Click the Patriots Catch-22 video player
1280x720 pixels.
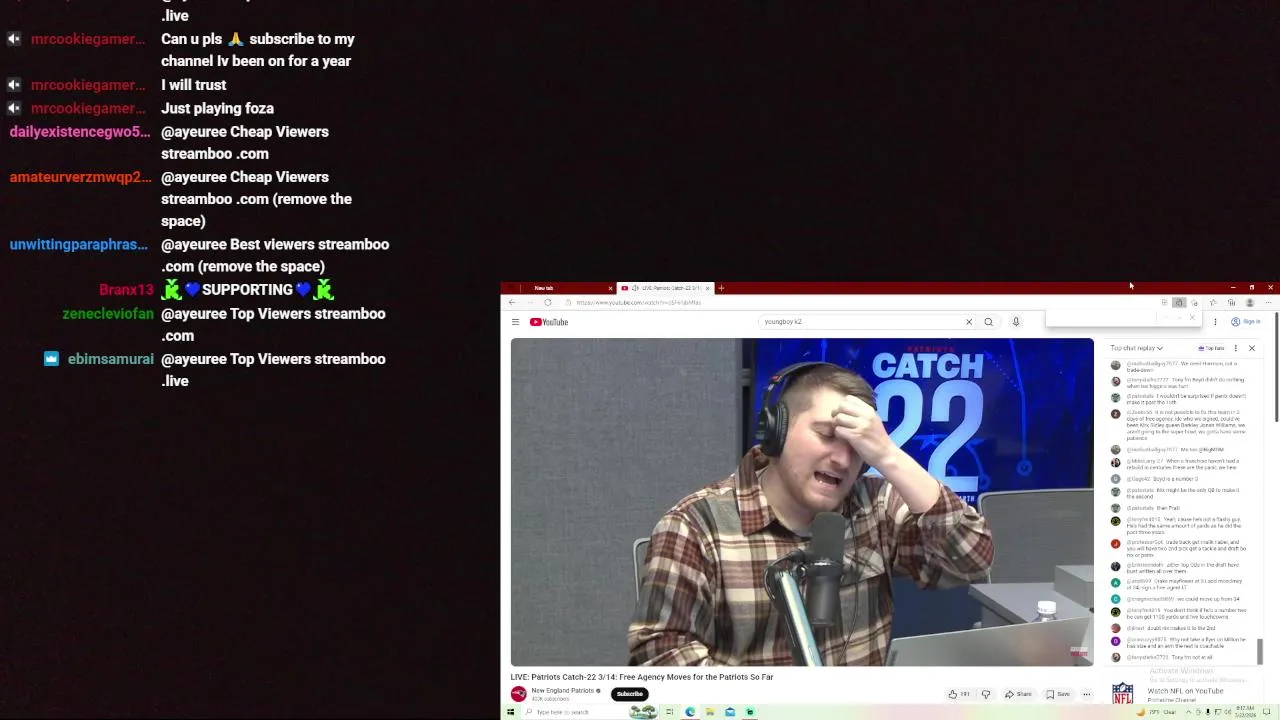tap(802, 502)
